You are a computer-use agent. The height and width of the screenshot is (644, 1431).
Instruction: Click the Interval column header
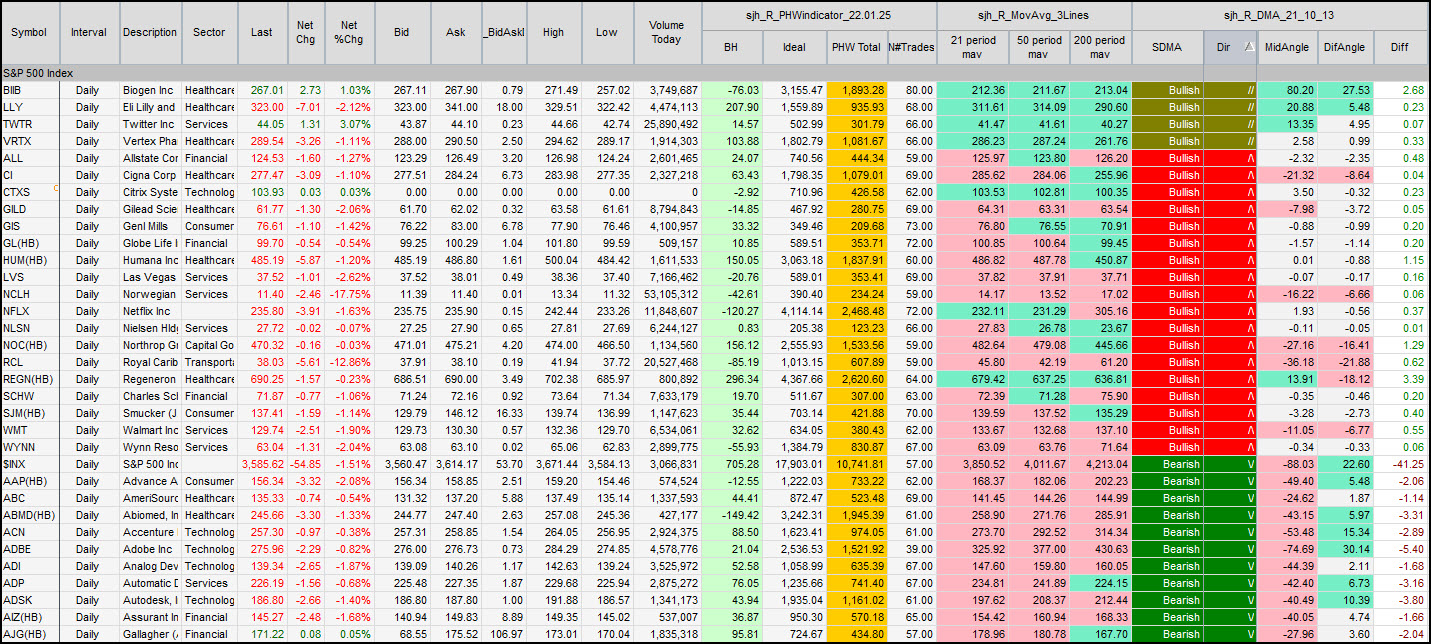click(89, 32)
